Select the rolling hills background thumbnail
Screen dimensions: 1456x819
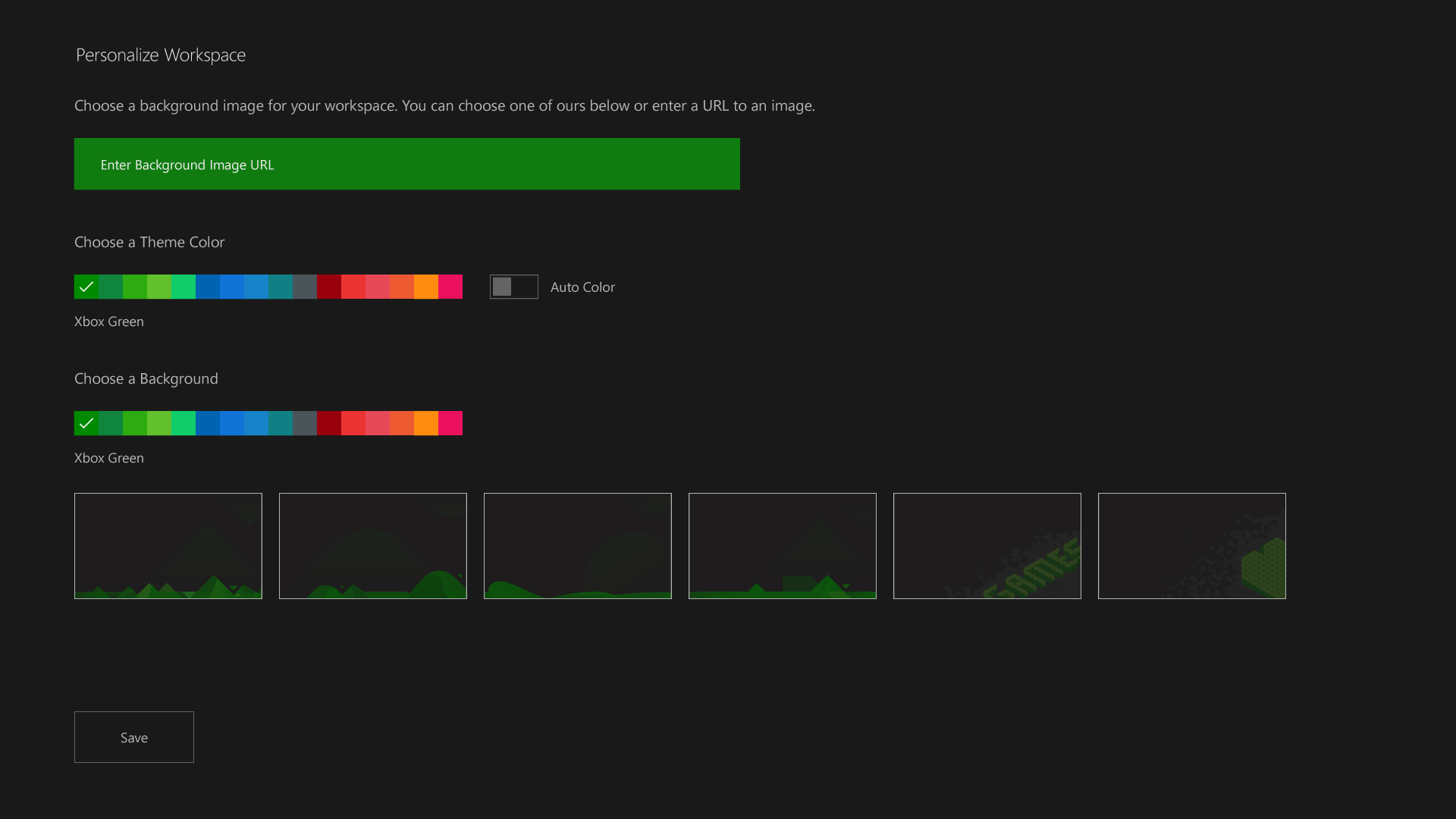[x=372, y=545]
